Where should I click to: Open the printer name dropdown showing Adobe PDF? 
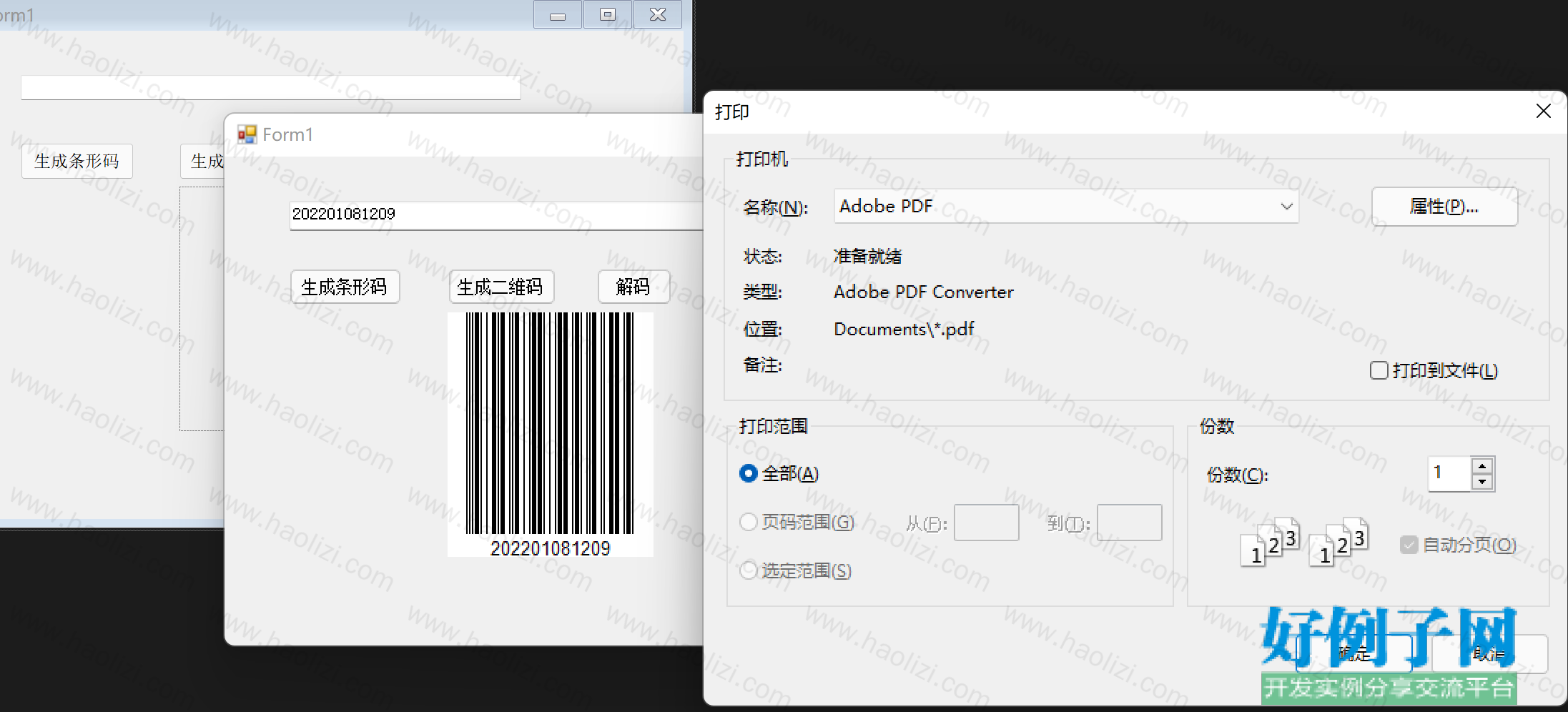pyautogui.click(x=1066, y=207)
